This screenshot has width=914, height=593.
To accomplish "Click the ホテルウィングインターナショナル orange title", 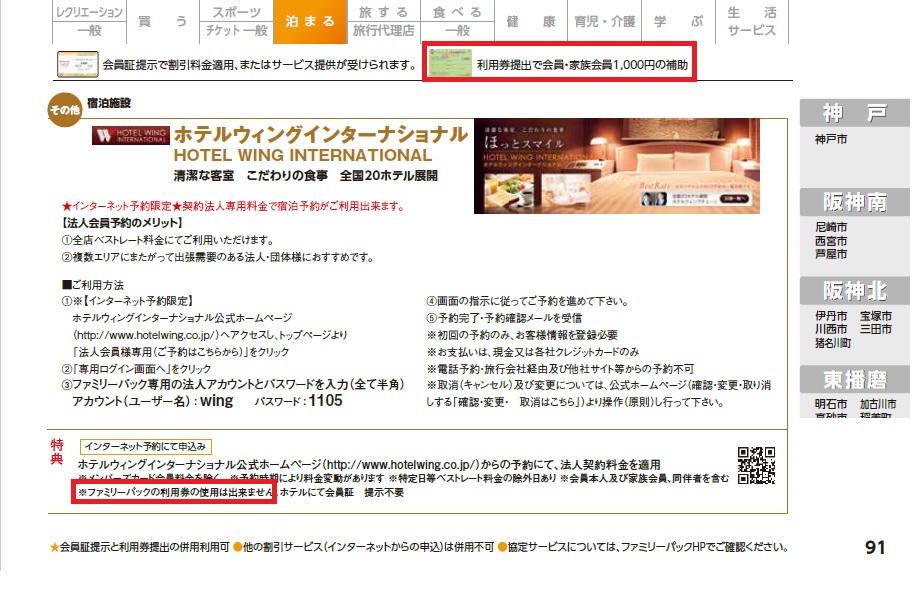I will click(321, 135).
